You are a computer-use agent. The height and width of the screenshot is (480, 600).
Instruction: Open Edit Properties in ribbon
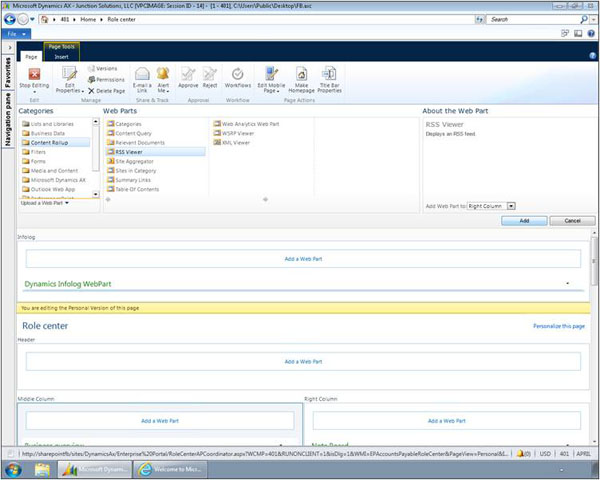[x=69, y=80]
